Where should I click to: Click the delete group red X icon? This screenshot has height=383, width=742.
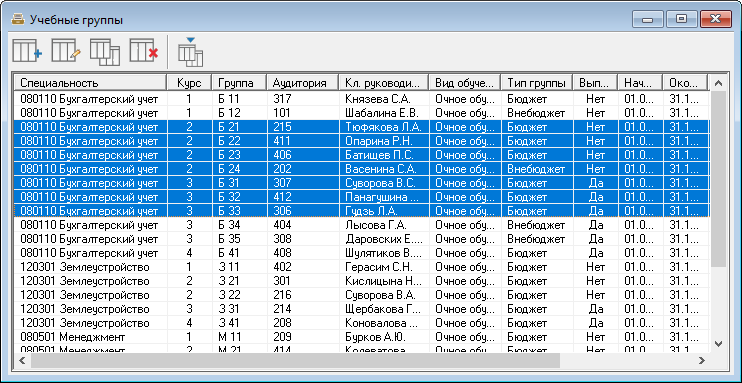144,52
